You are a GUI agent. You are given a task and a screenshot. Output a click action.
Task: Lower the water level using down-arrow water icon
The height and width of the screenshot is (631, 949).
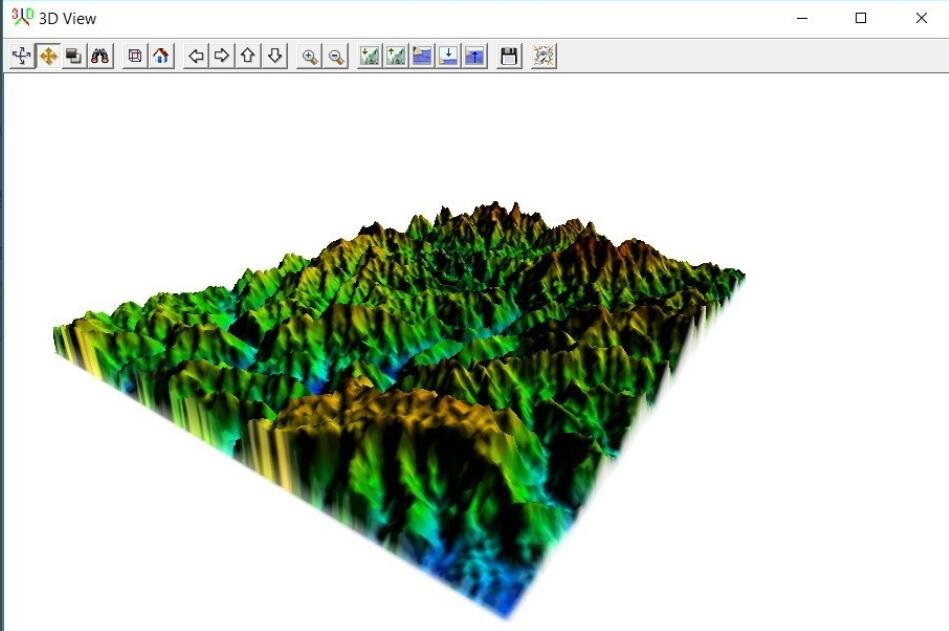point(446,57)
